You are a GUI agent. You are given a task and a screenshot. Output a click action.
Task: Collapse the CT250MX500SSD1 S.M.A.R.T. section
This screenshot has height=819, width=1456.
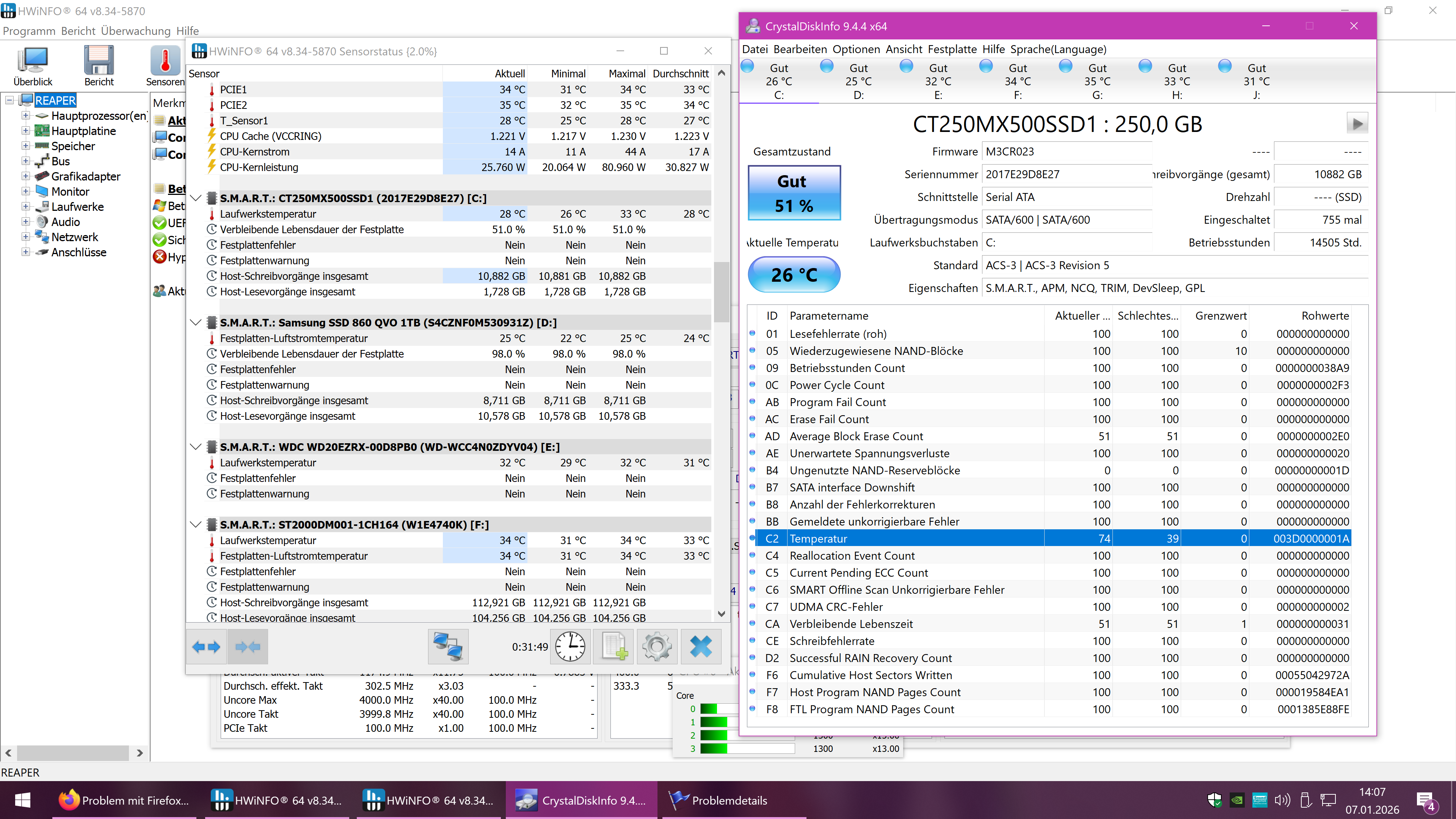click(x=196, y=198)
